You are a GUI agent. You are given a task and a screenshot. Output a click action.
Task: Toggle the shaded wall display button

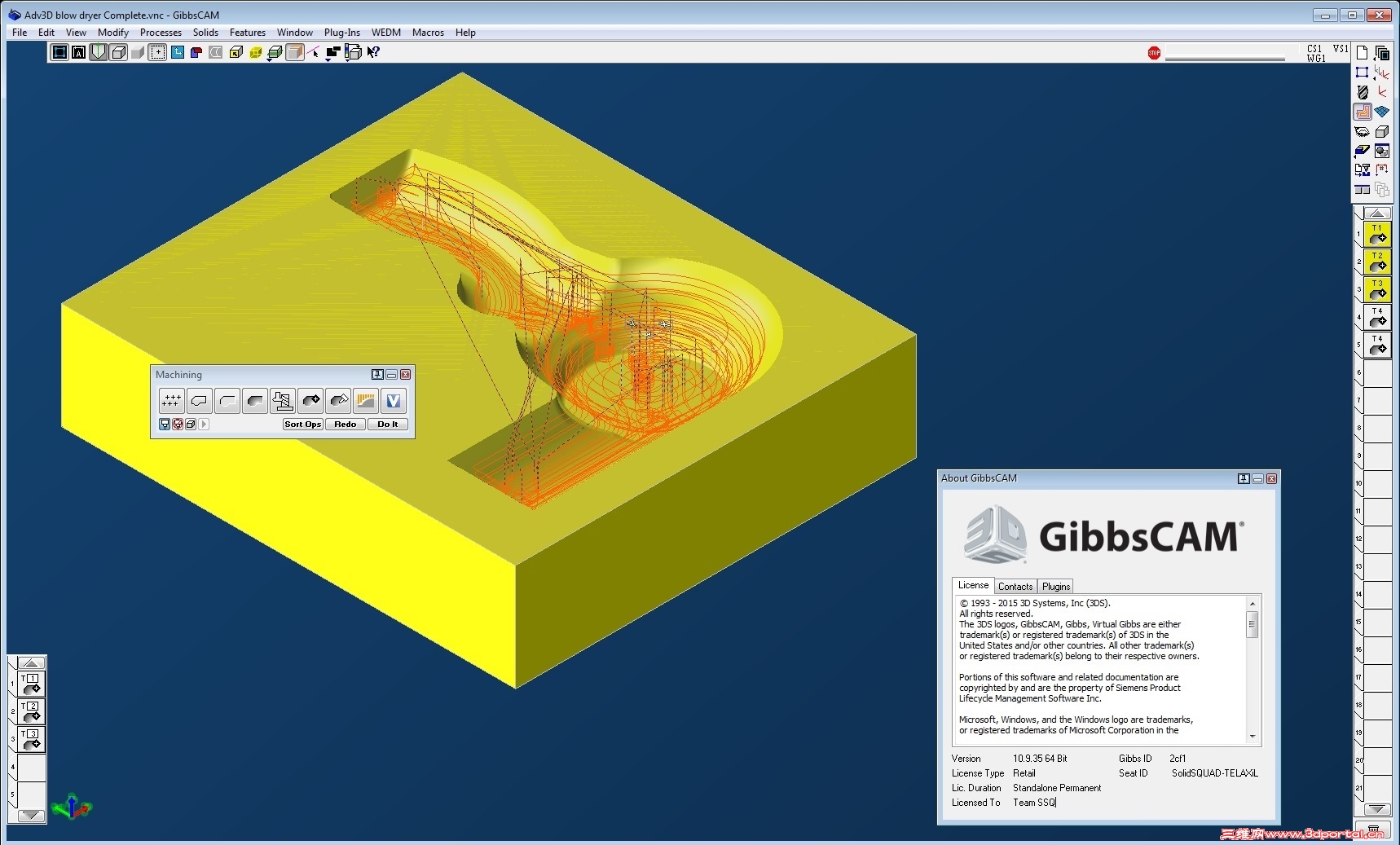coord(295,53)
